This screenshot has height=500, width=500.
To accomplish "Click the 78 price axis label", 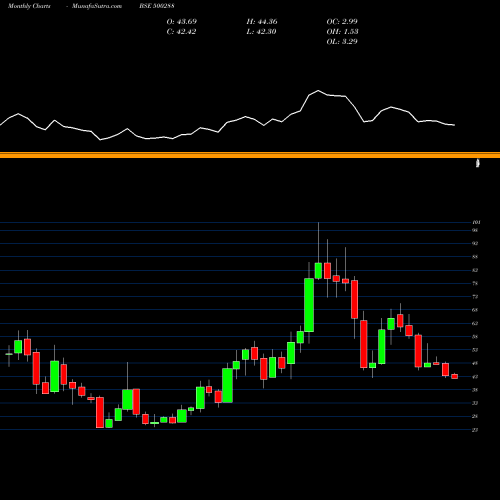I will tap(475, 283).
